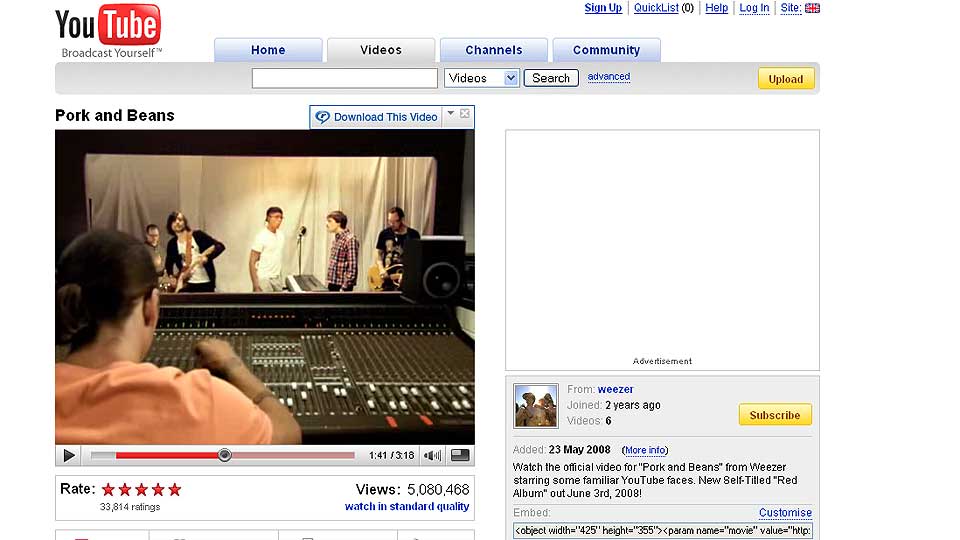Open the Log In link
Screen dimensions: 960x540
(754, 8)
